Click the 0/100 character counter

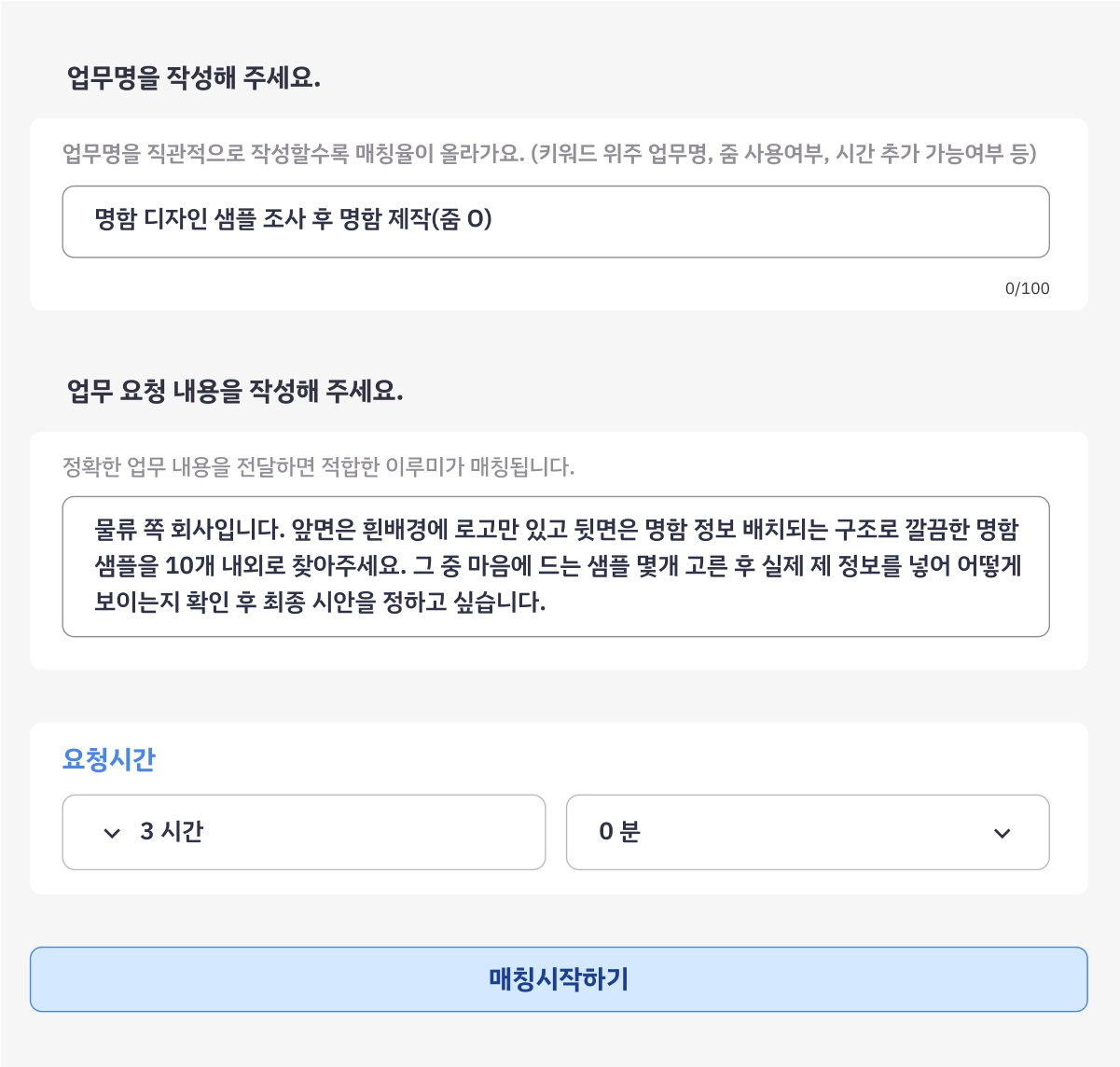(1027, 288)
